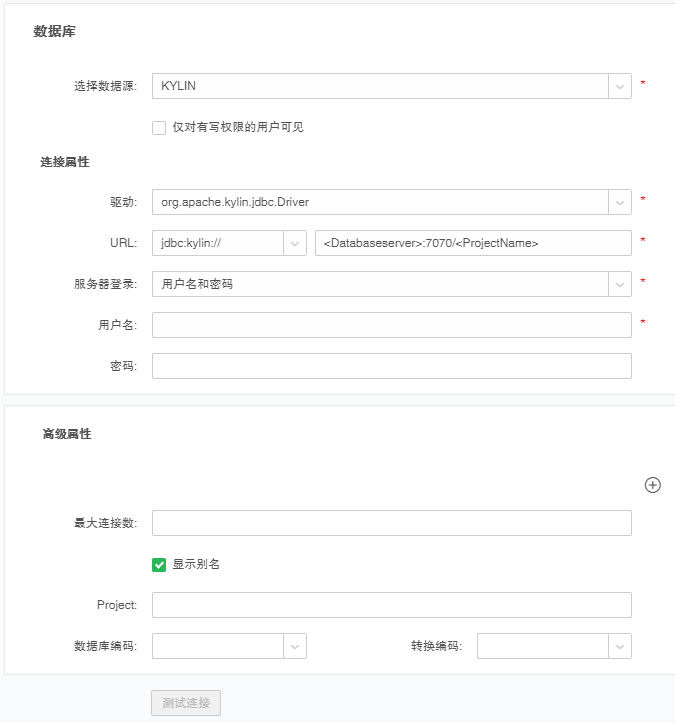675x723 pixels.
Task: Uncheck the '显示别名' checkbox
Action: click(159, 564)
